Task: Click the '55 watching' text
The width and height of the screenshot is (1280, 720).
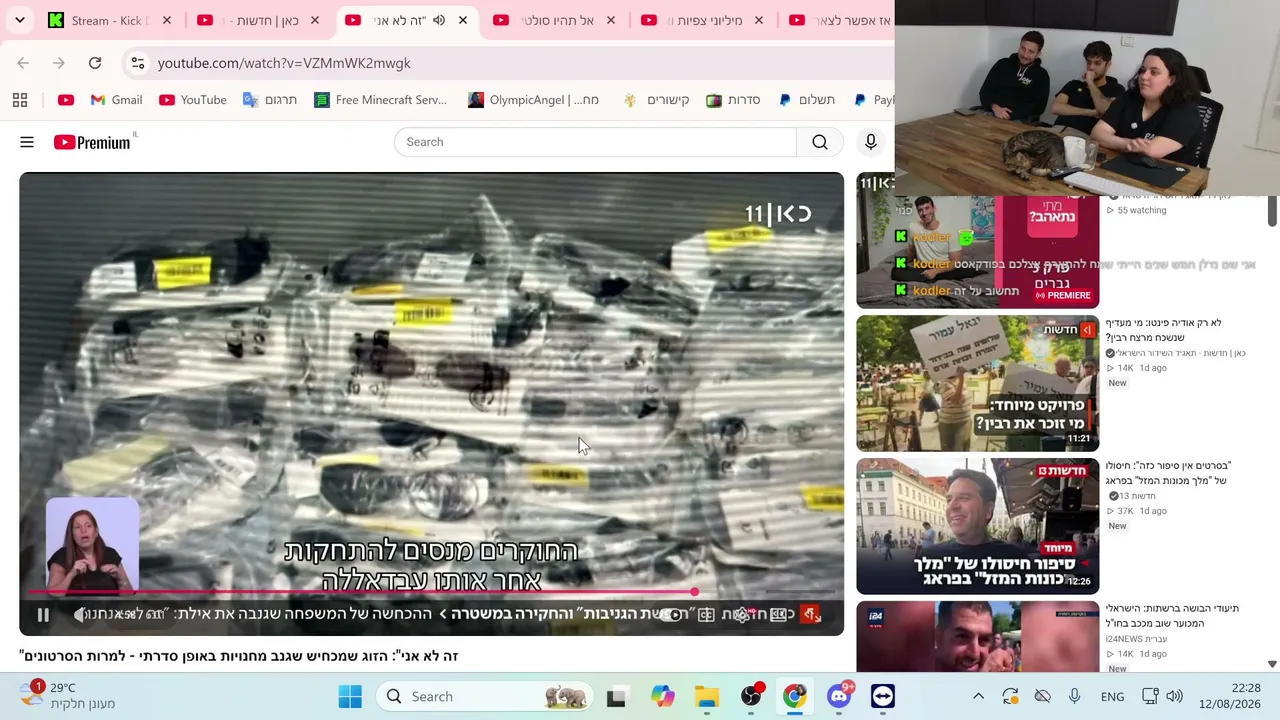Action: click(1142, 210)
